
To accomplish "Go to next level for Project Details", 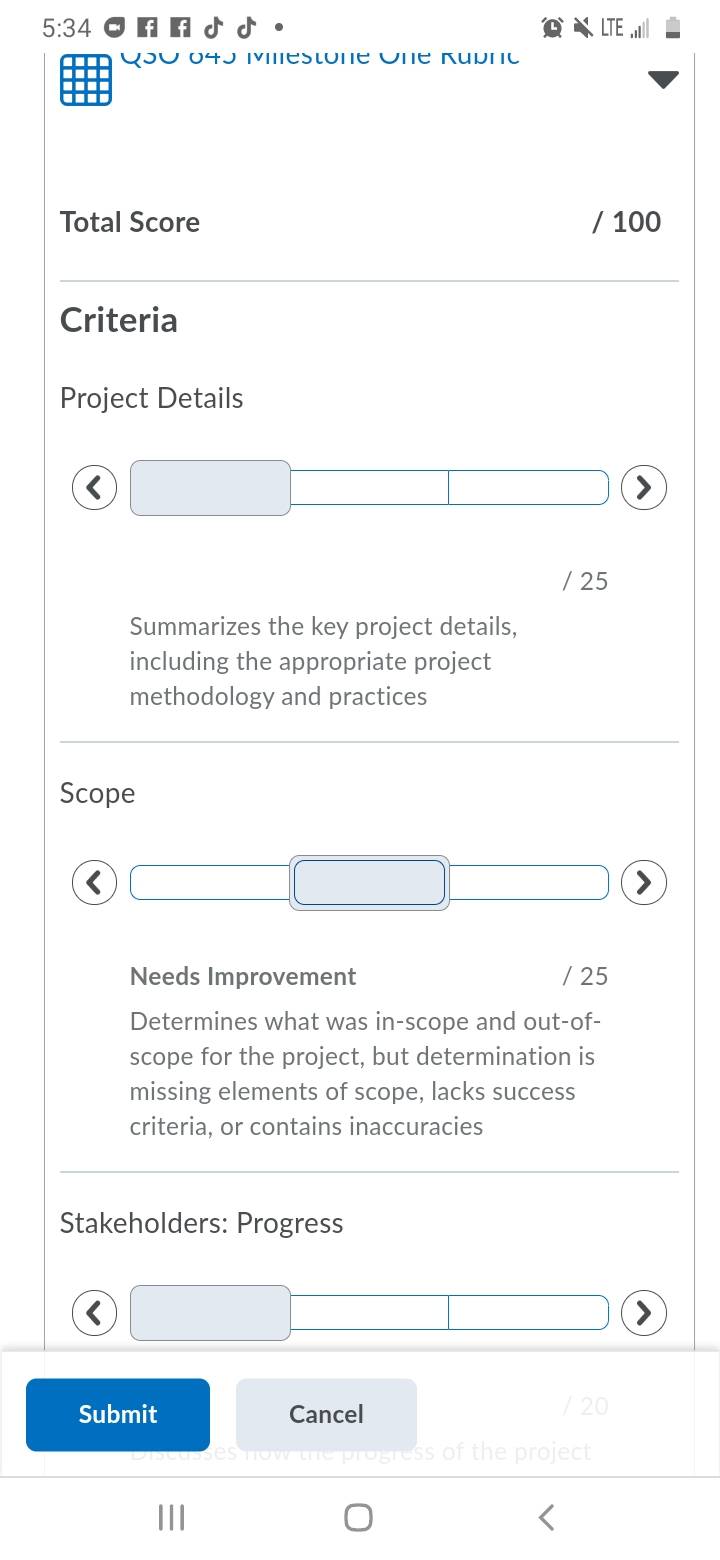I will click(644, 487).
